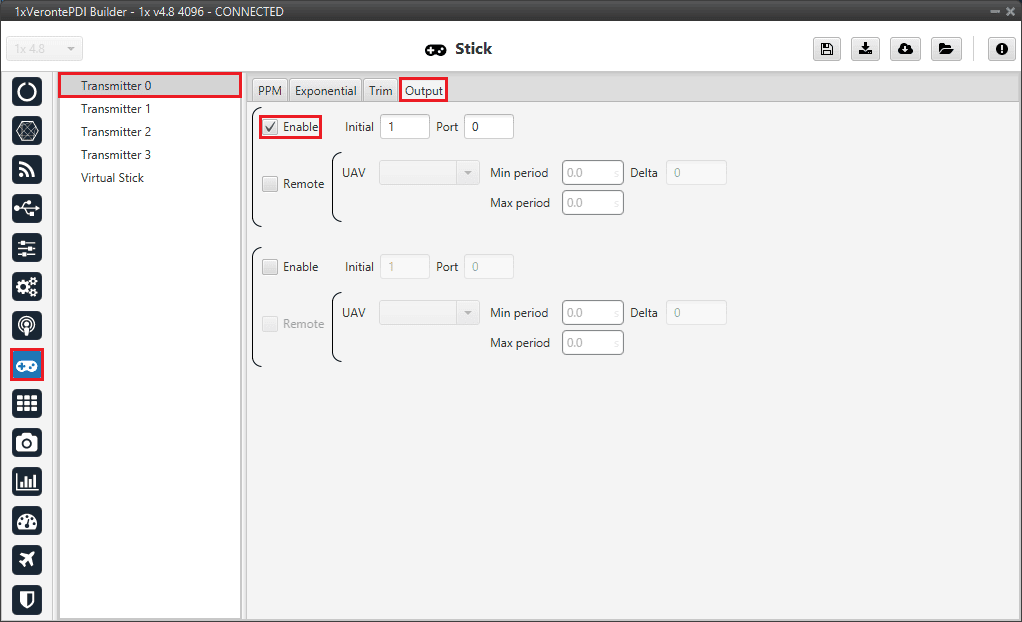Open the camera sidebar icon
The image size is (1022, 622).
[27, 442]
